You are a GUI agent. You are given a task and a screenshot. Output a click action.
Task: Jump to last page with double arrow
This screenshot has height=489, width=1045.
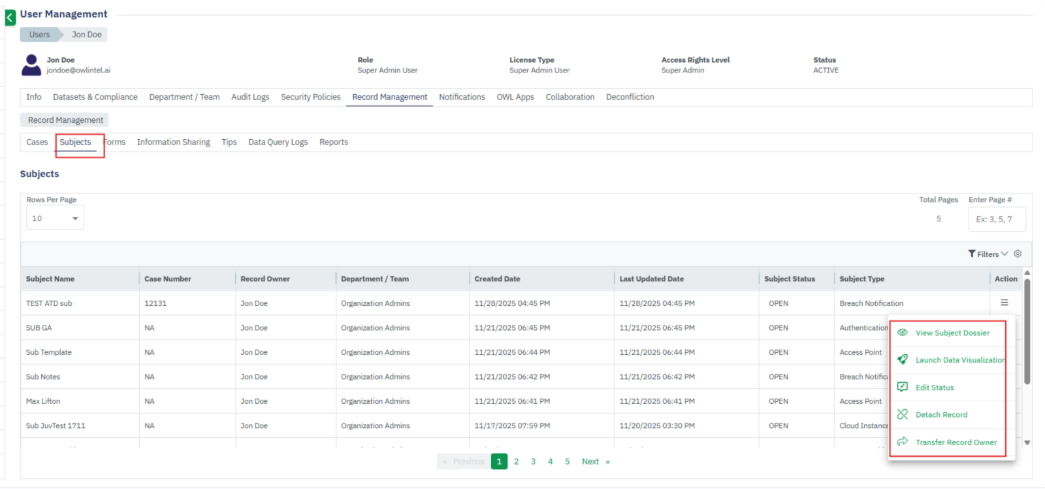tap(607, 462)
